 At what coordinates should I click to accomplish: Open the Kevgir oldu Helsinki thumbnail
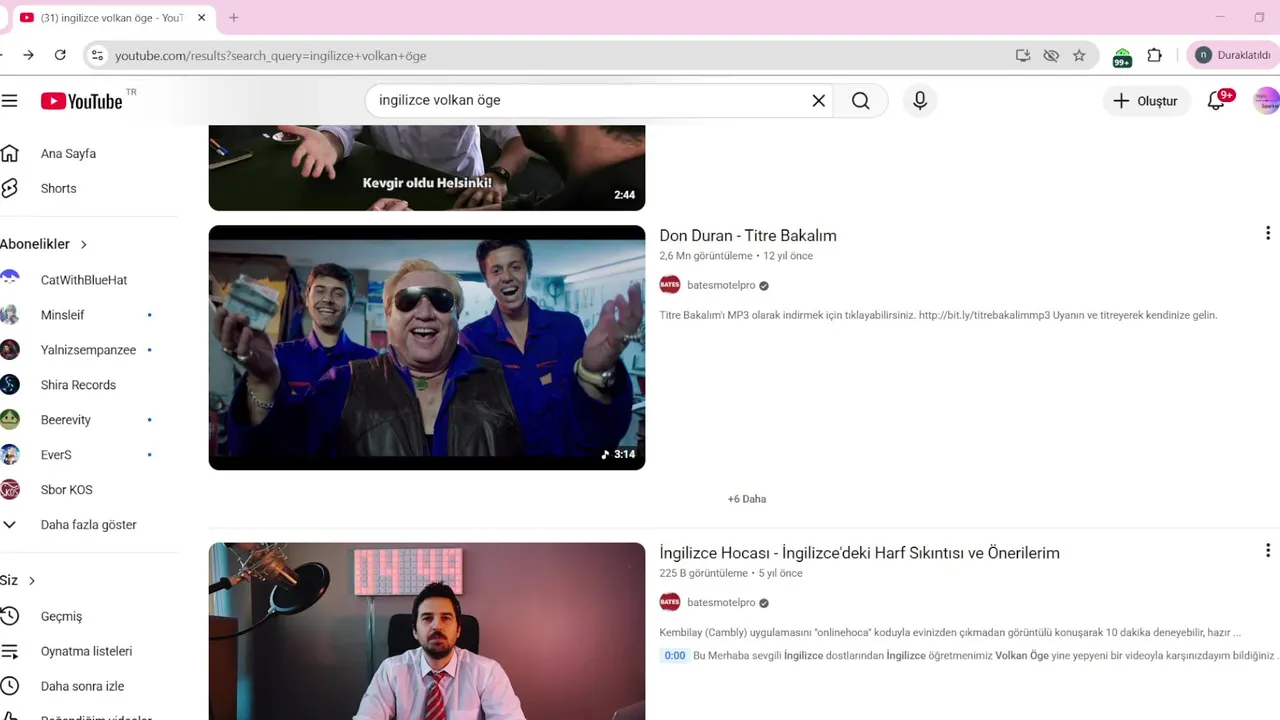point(427,168)
